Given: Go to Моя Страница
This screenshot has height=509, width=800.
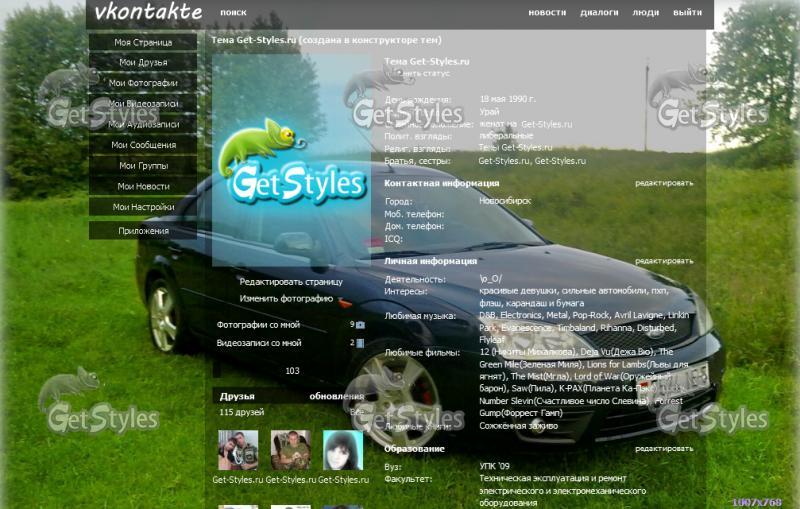Looking at the screenshot, I should (x=143, y=42).
